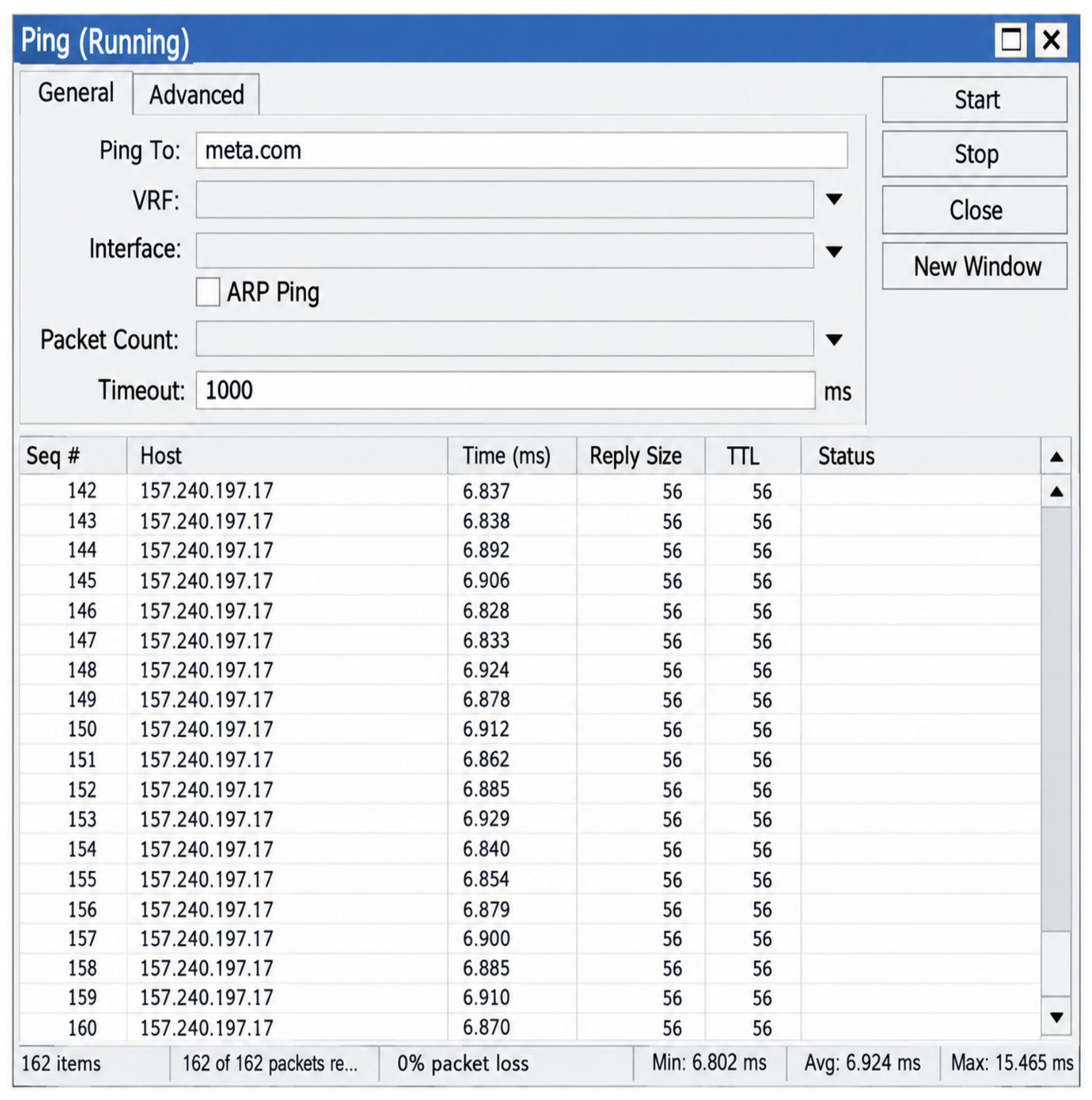Screen dimensions: 1092x1100
Task: Open a New Window
Action: click(x=974, y=266)
